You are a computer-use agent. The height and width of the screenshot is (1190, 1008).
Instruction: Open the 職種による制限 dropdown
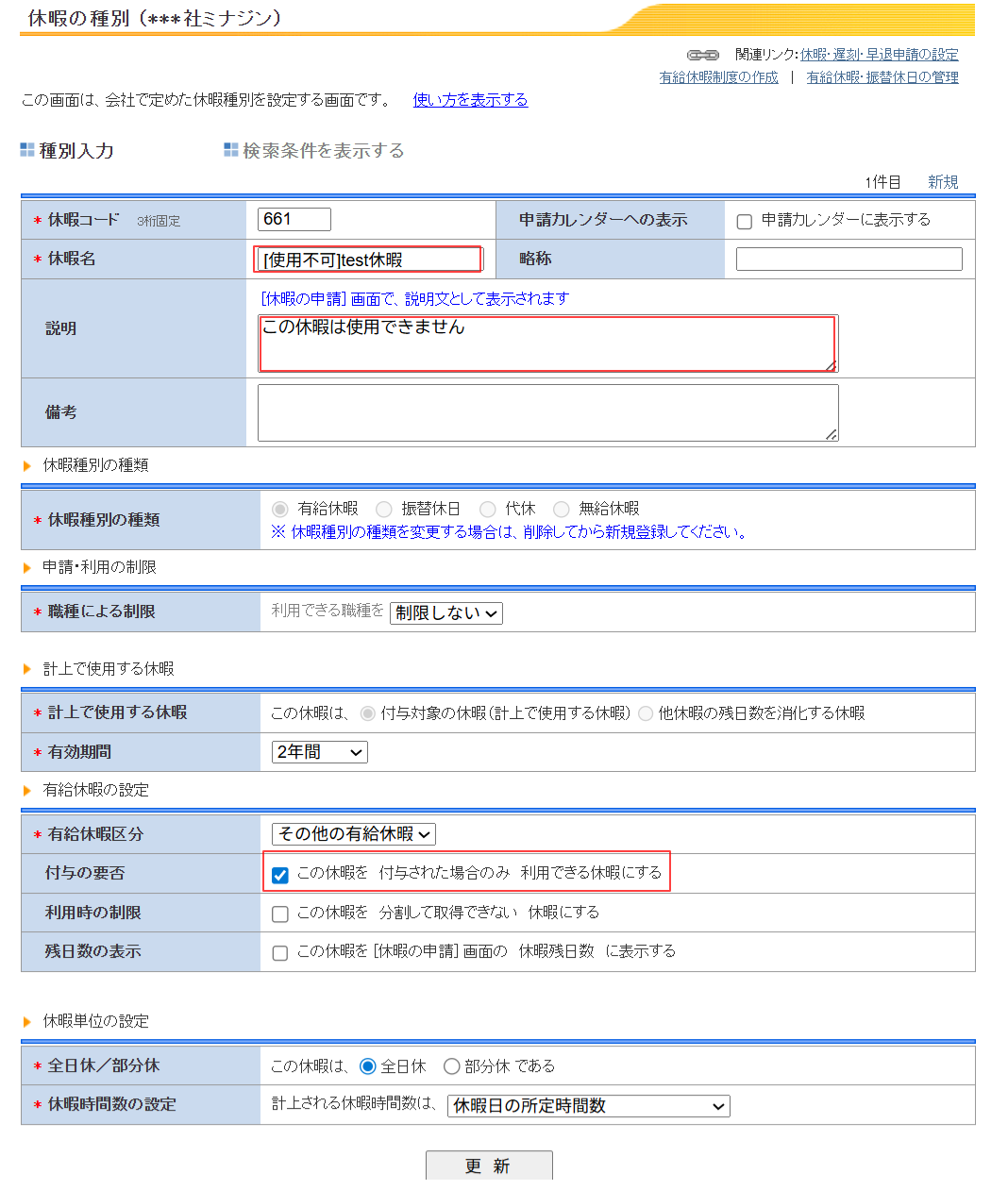tap(445, 613)
